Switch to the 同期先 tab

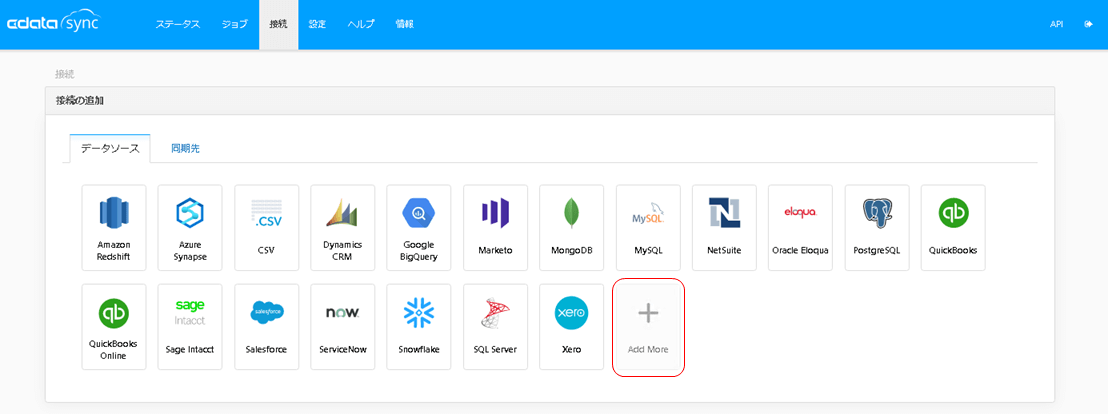pos(185,148)
